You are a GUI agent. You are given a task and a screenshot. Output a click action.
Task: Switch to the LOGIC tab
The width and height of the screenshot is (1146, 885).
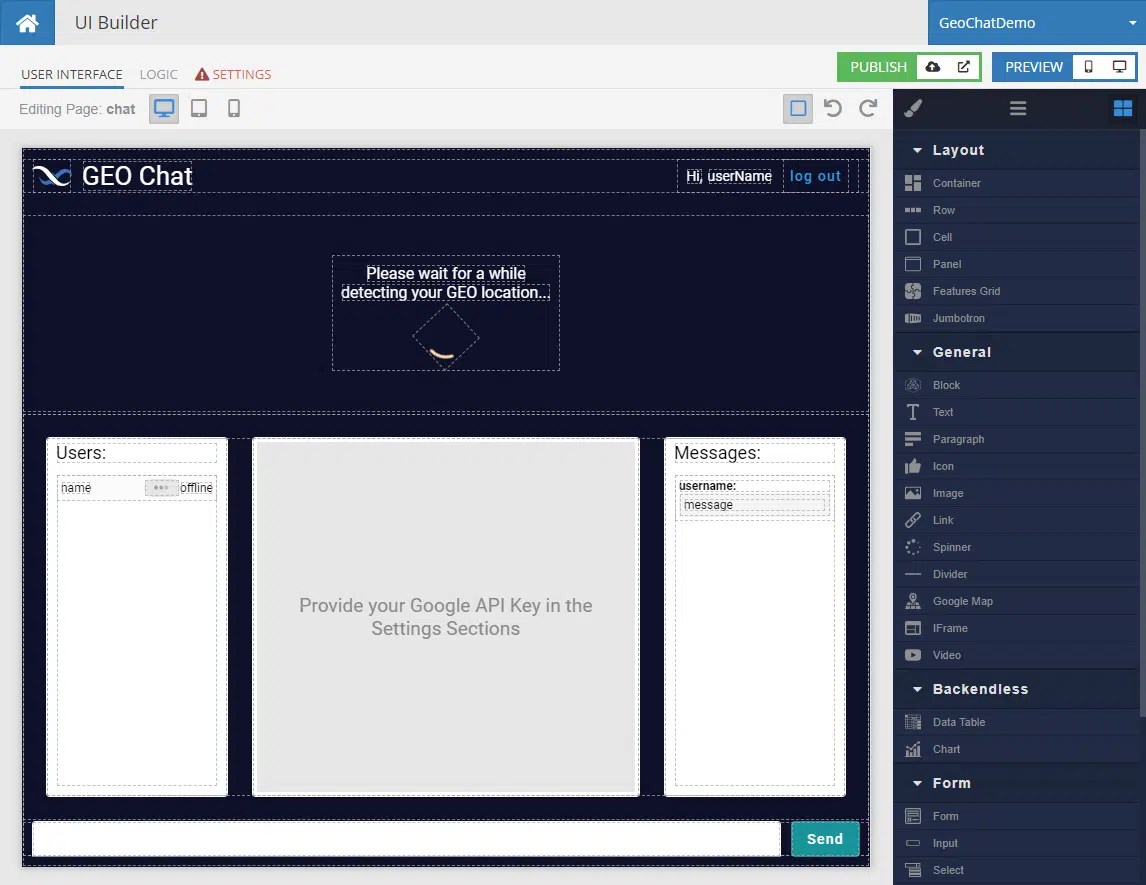[x=158, y=74]
